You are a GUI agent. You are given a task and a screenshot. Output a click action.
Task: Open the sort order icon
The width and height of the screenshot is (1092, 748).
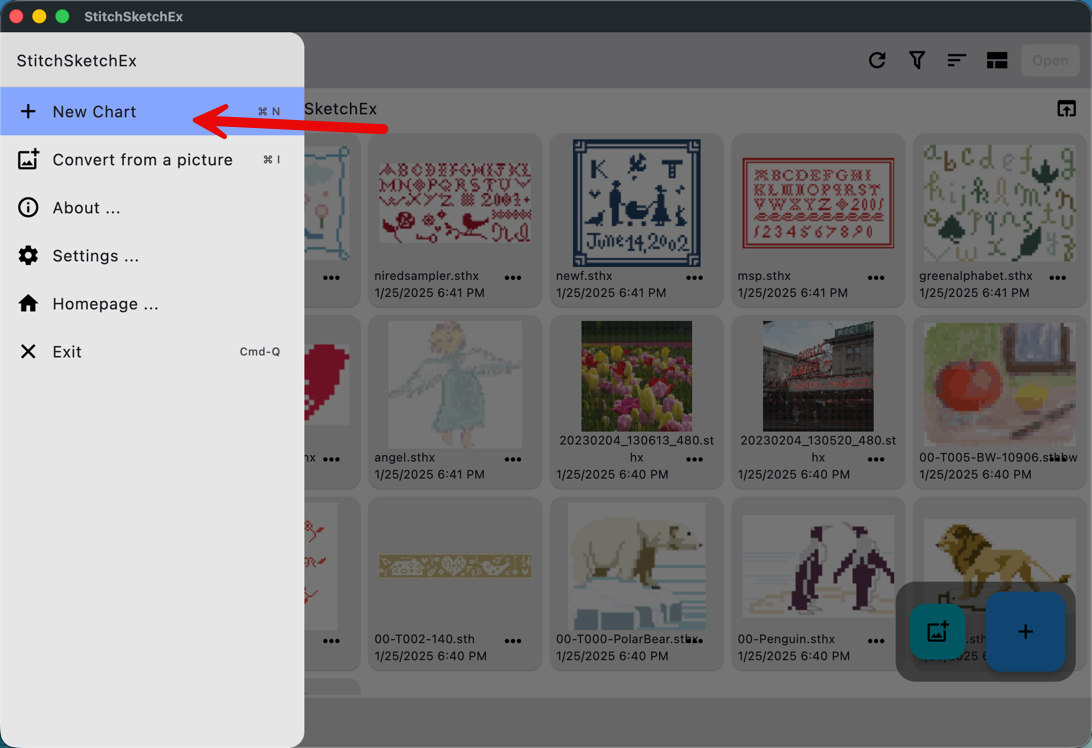coord(957,61)
